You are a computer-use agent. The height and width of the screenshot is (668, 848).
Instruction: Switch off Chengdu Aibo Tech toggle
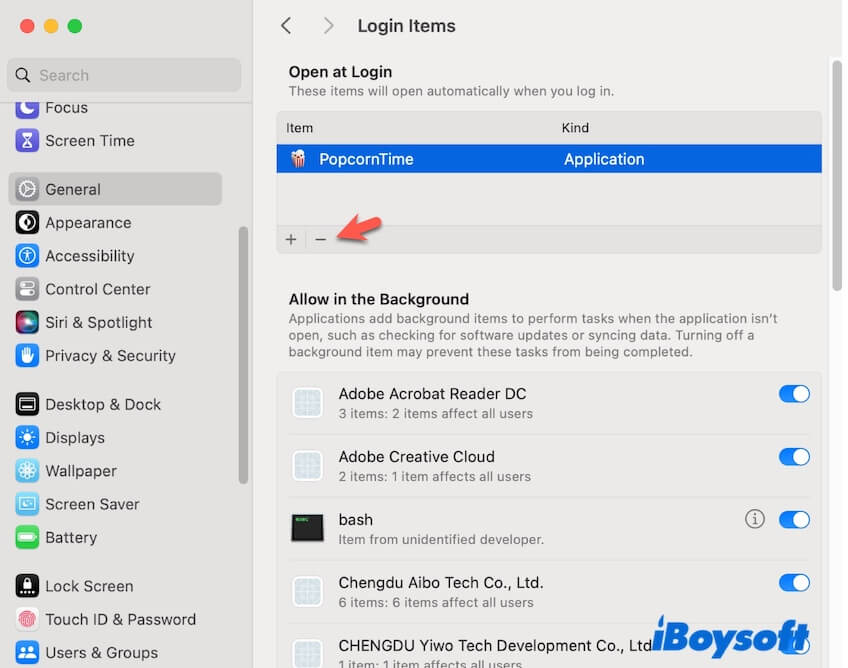[794, 582]
